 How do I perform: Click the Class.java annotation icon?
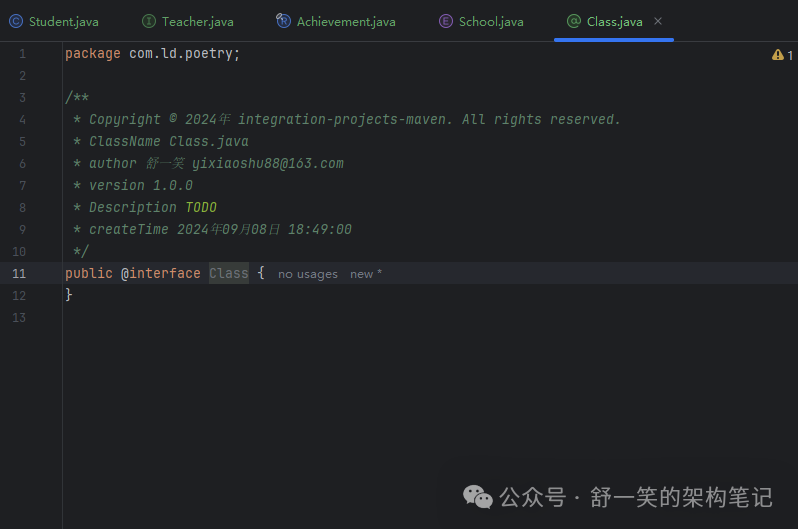coord(573,21)
